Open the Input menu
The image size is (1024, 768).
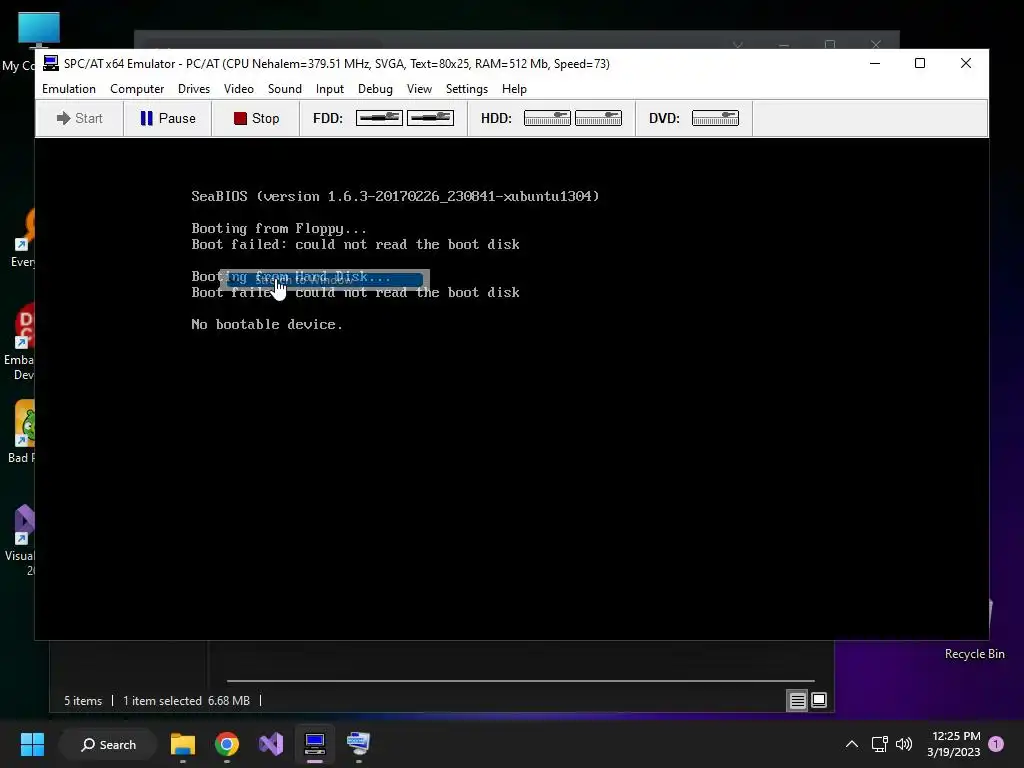[x=330, y=89]
